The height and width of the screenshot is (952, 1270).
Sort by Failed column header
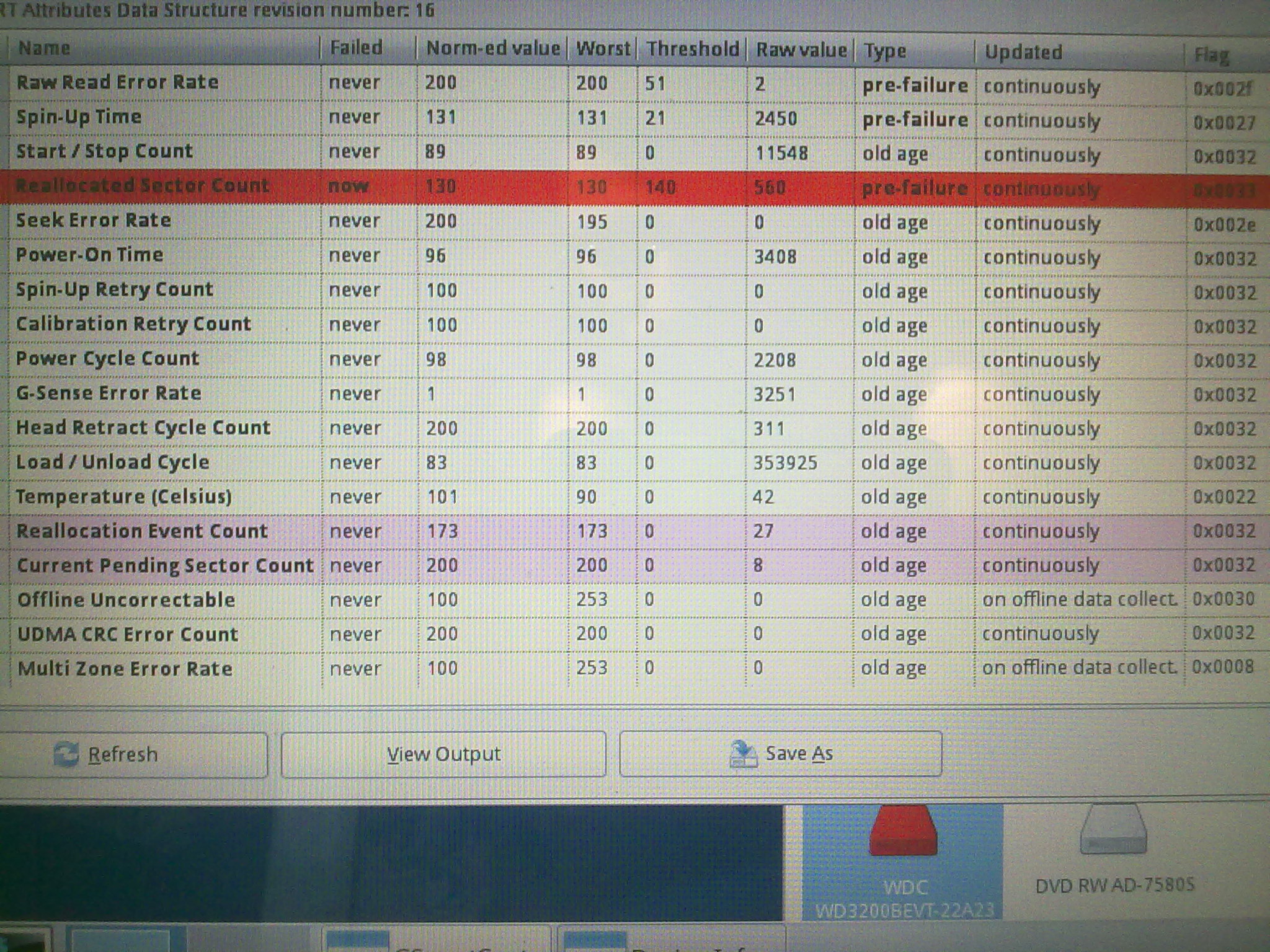[356, 48]
